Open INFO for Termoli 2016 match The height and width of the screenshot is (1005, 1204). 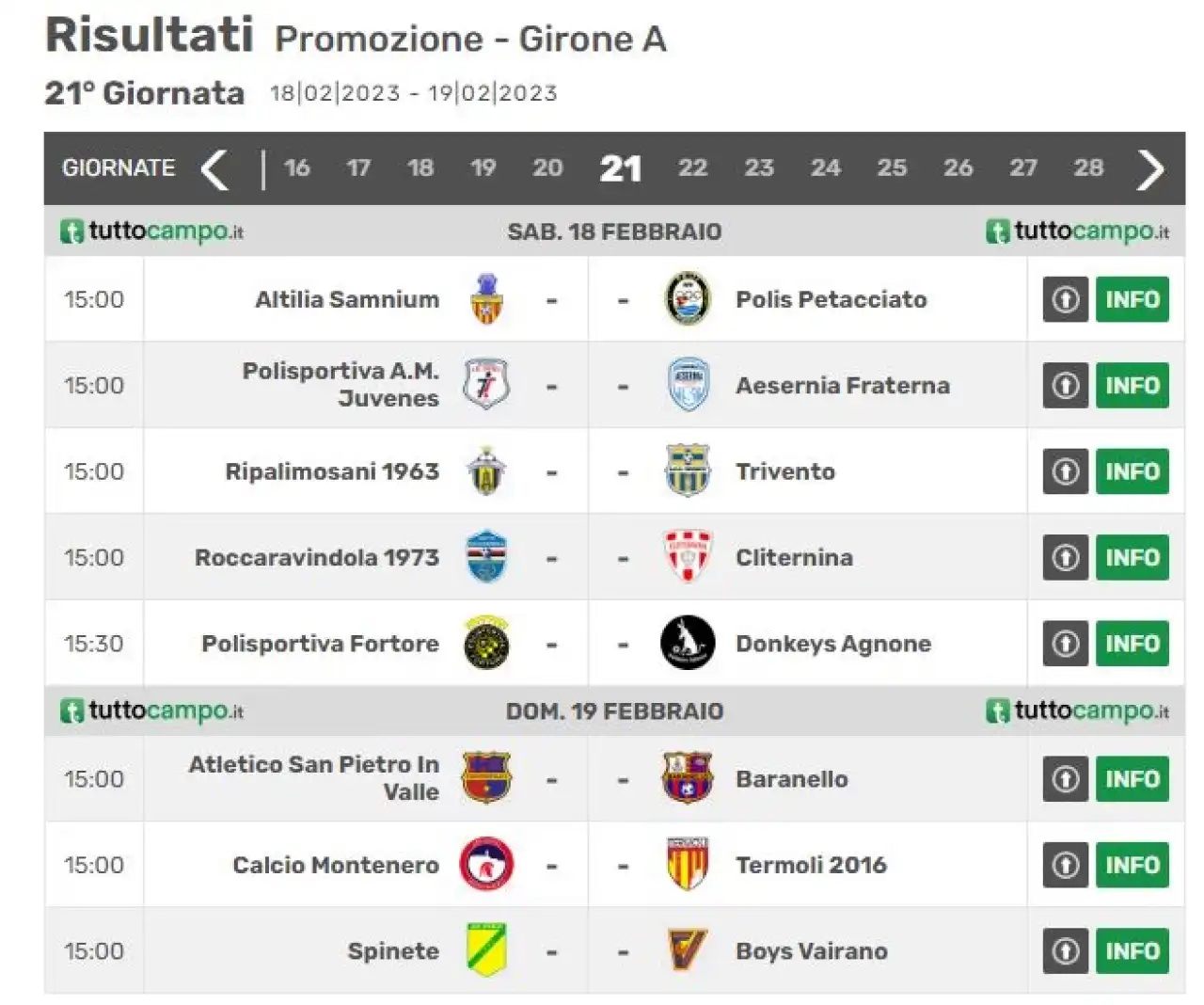[x=1132, y=864]
